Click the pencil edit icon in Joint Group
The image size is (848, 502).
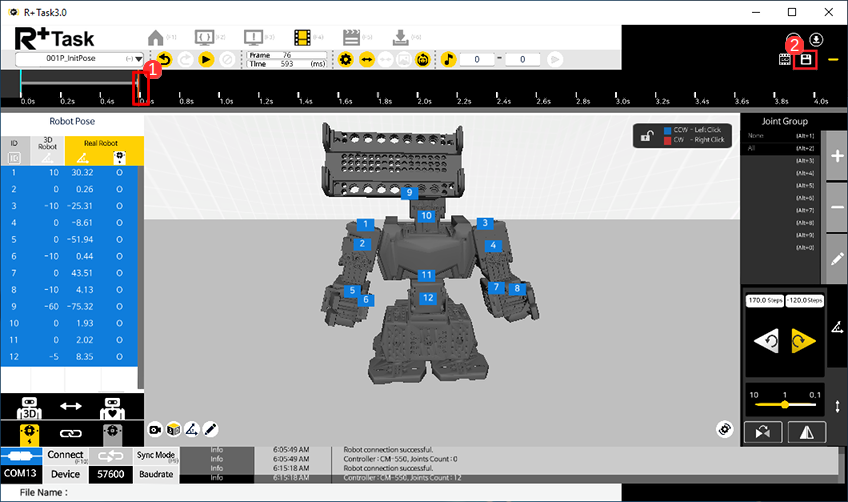pos(837,259)
